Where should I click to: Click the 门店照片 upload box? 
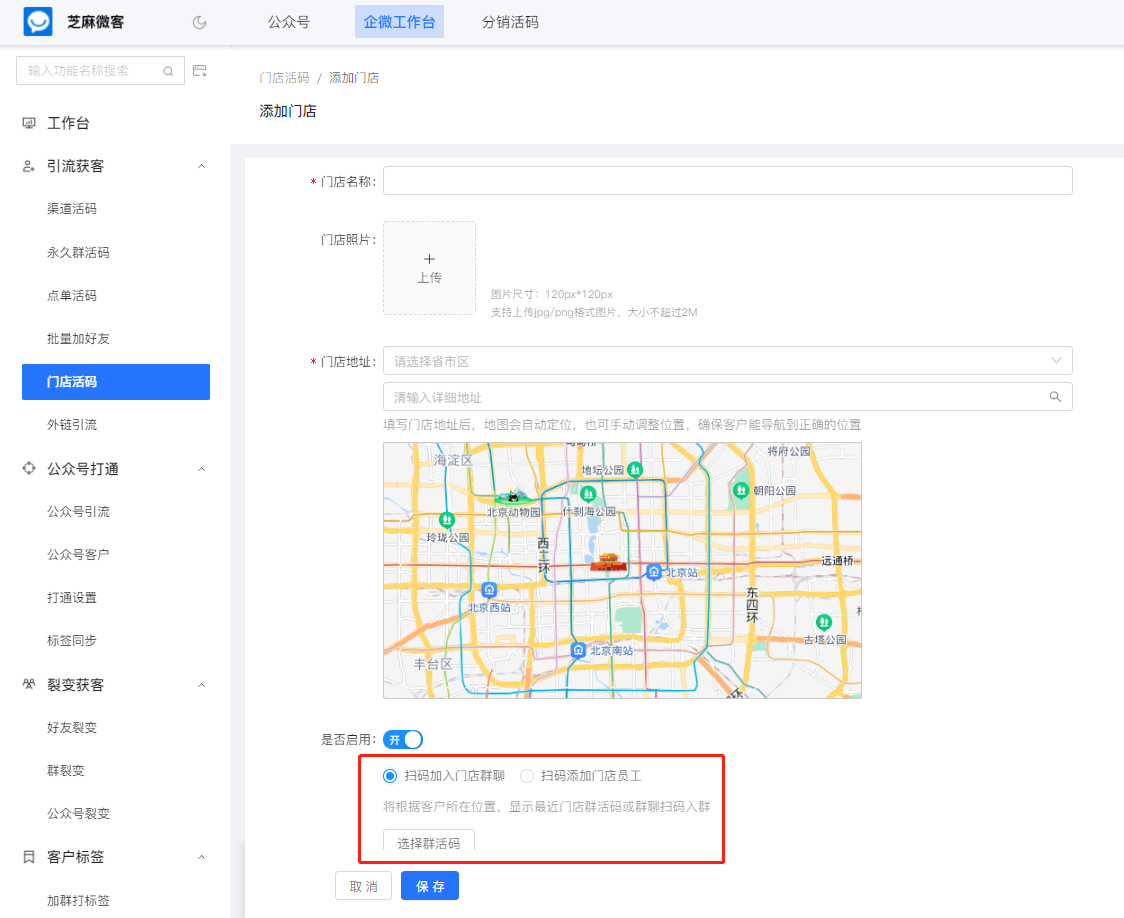tap(429, 268)
